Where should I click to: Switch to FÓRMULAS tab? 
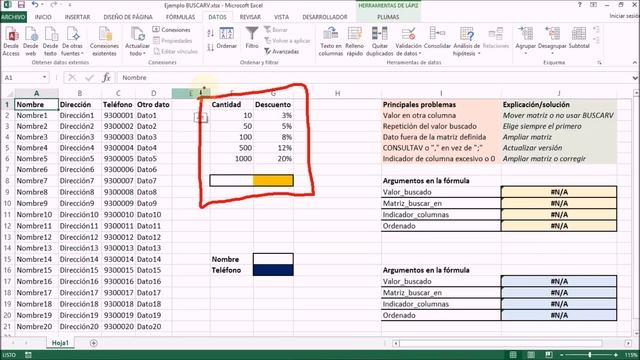pos(180,17)
